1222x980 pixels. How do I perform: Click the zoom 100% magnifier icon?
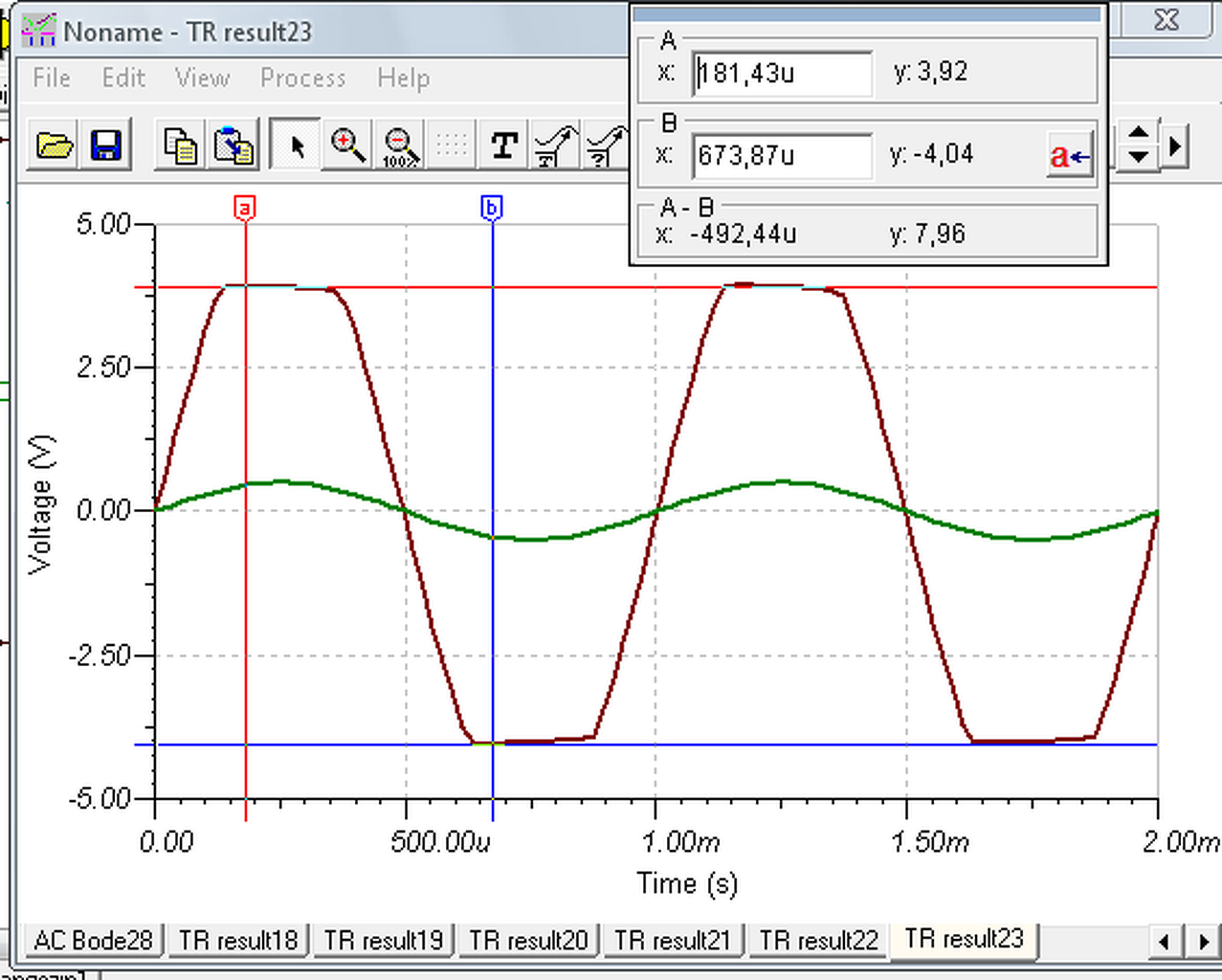coord(400,145)
